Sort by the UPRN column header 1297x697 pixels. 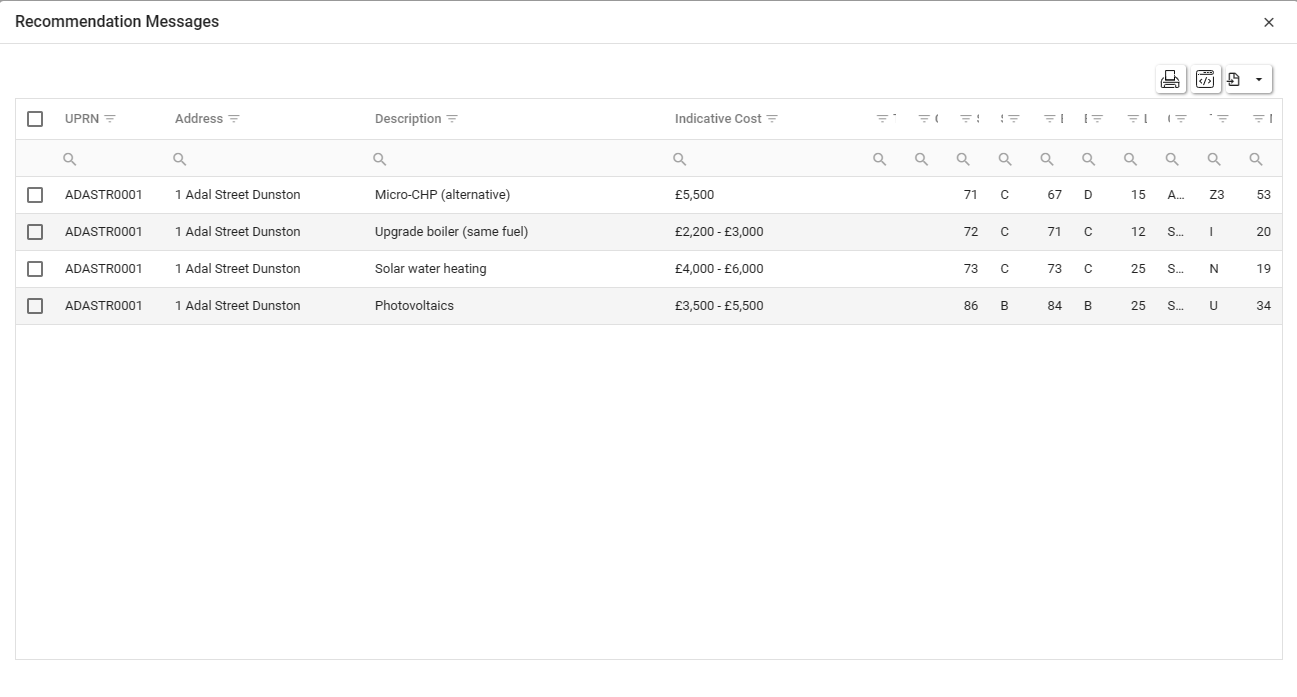81,119
